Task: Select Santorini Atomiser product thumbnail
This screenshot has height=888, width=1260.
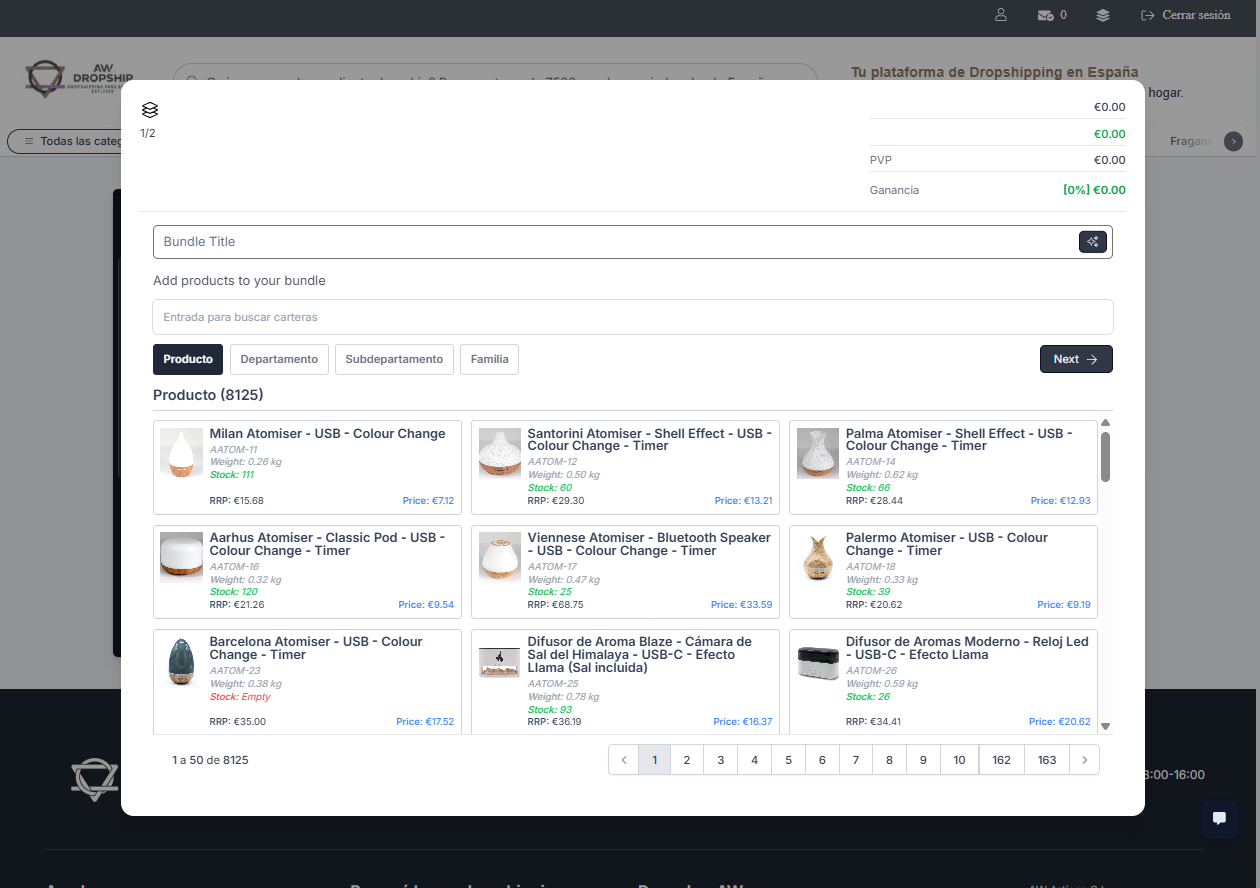Action: tap(500, 453)
